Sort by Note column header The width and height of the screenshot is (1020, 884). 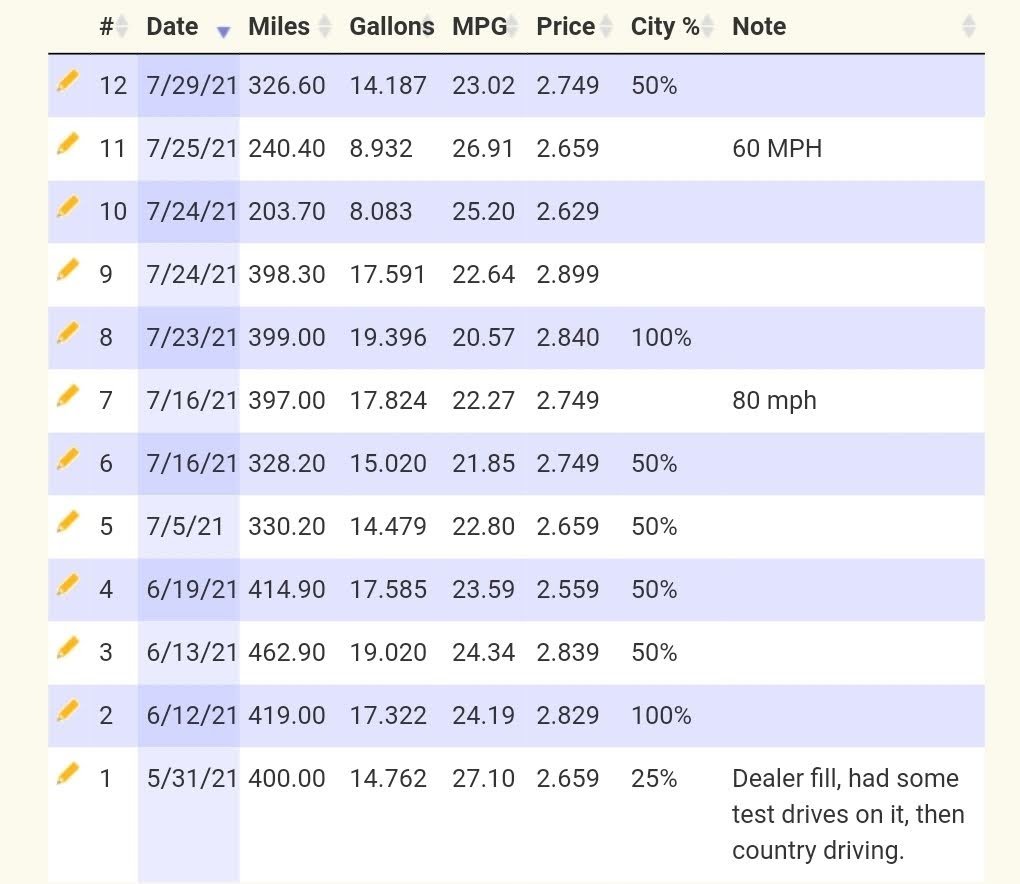point(854,27)
